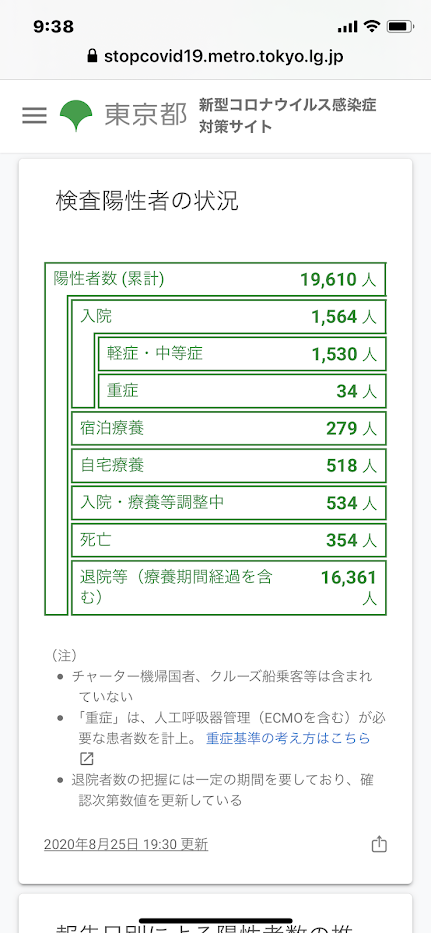Click the 重症 34人 cell

pos(242,391)
